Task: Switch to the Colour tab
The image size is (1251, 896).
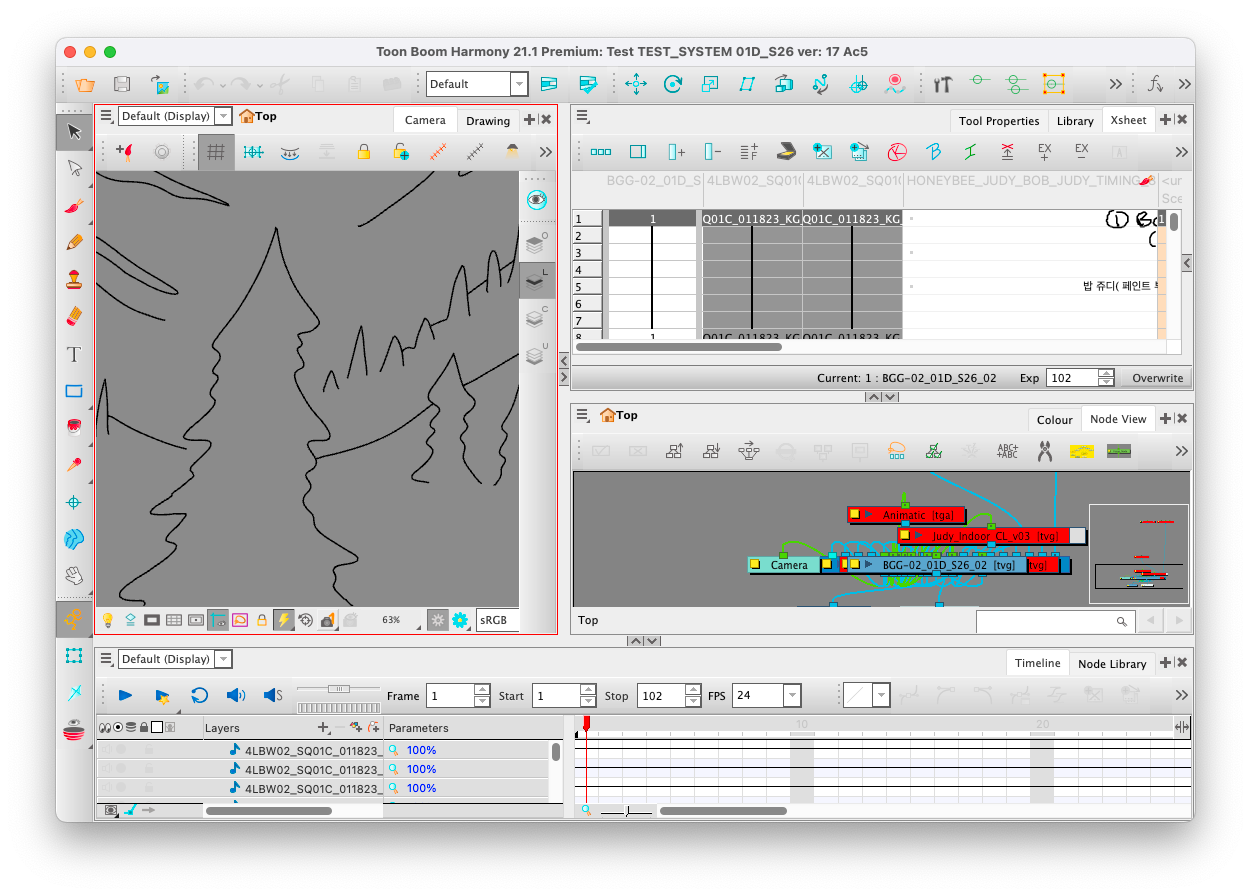Action: [1054, 420]
